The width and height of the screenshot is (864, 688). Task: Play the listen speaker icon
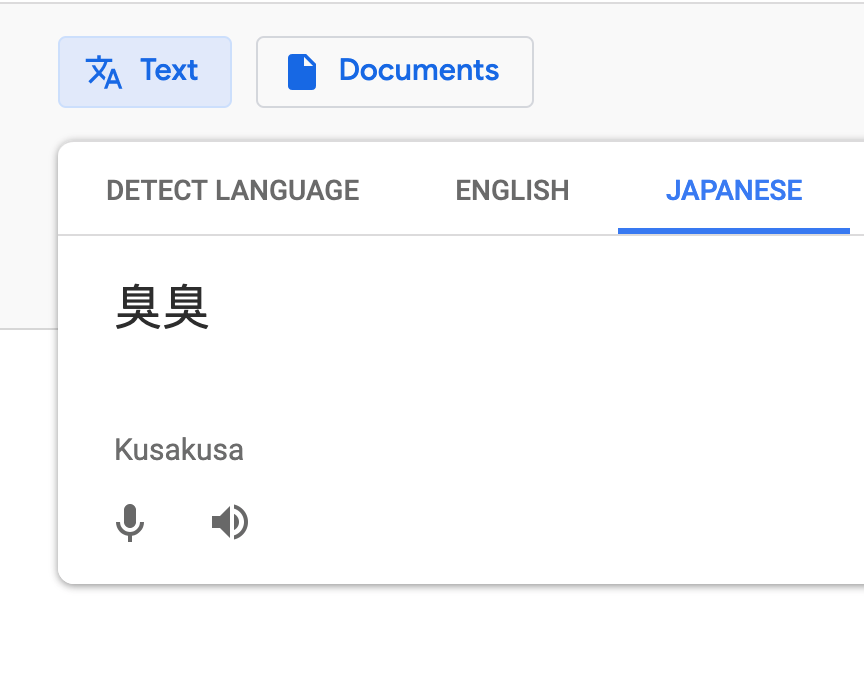click(230, 522)
